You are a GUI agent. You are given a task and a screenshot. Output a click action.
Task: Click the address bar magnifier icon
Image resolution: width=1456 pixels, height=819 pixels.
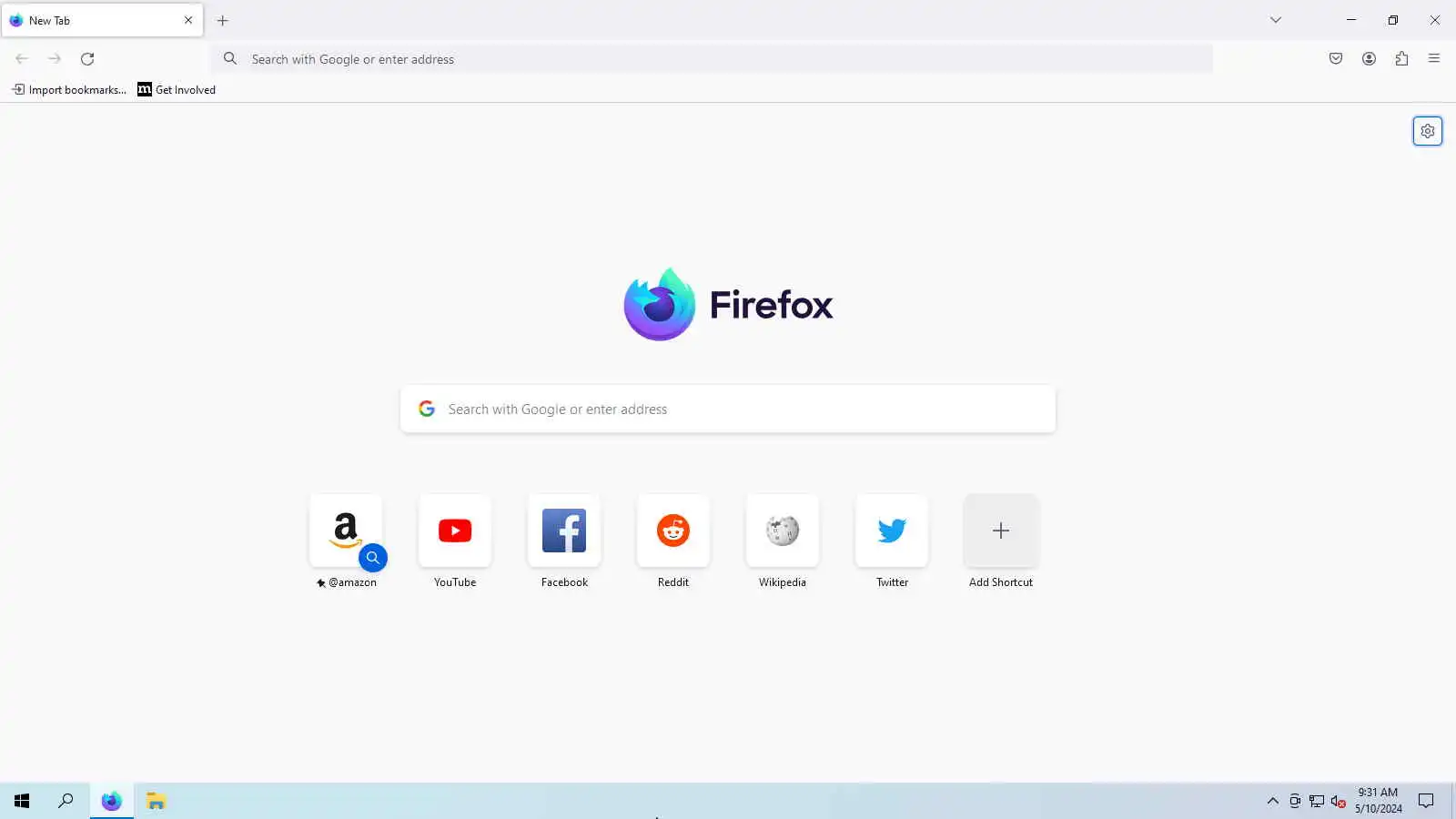[230, 58]
